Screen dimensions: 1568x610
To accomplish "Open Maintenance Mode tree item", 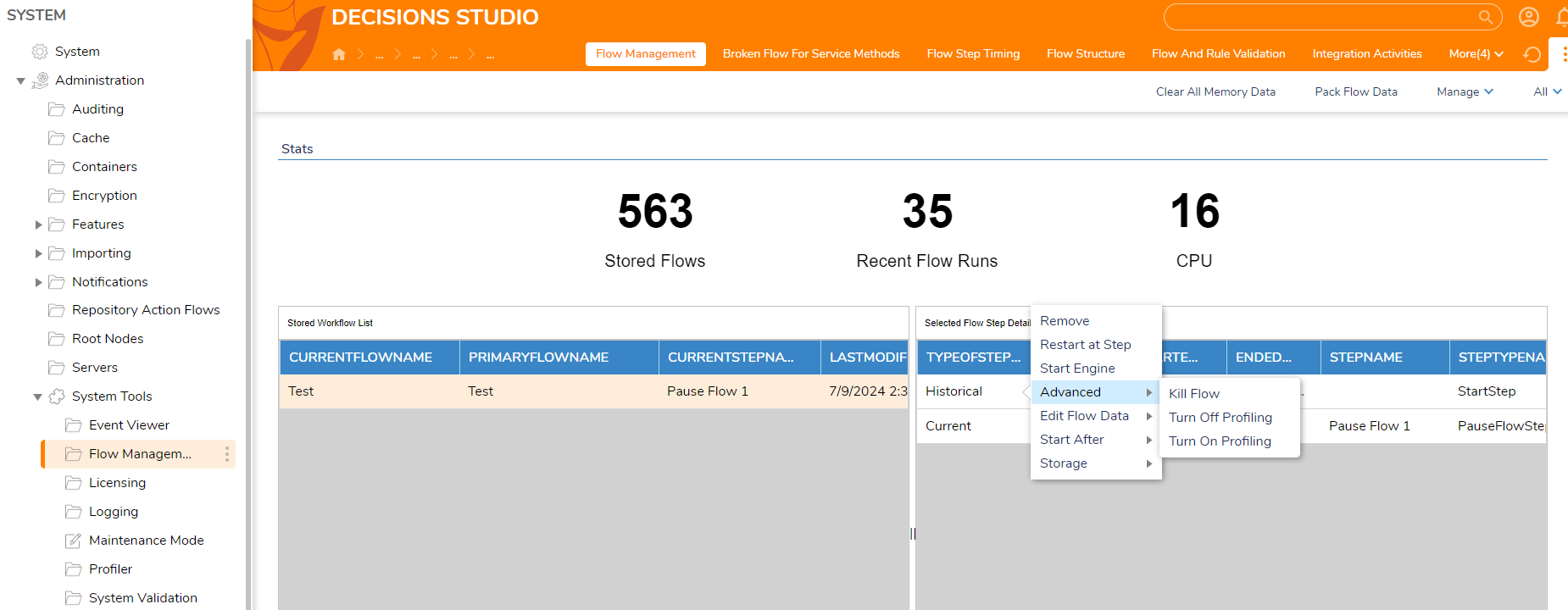I will pyautogui.click(x=147, y=541).
